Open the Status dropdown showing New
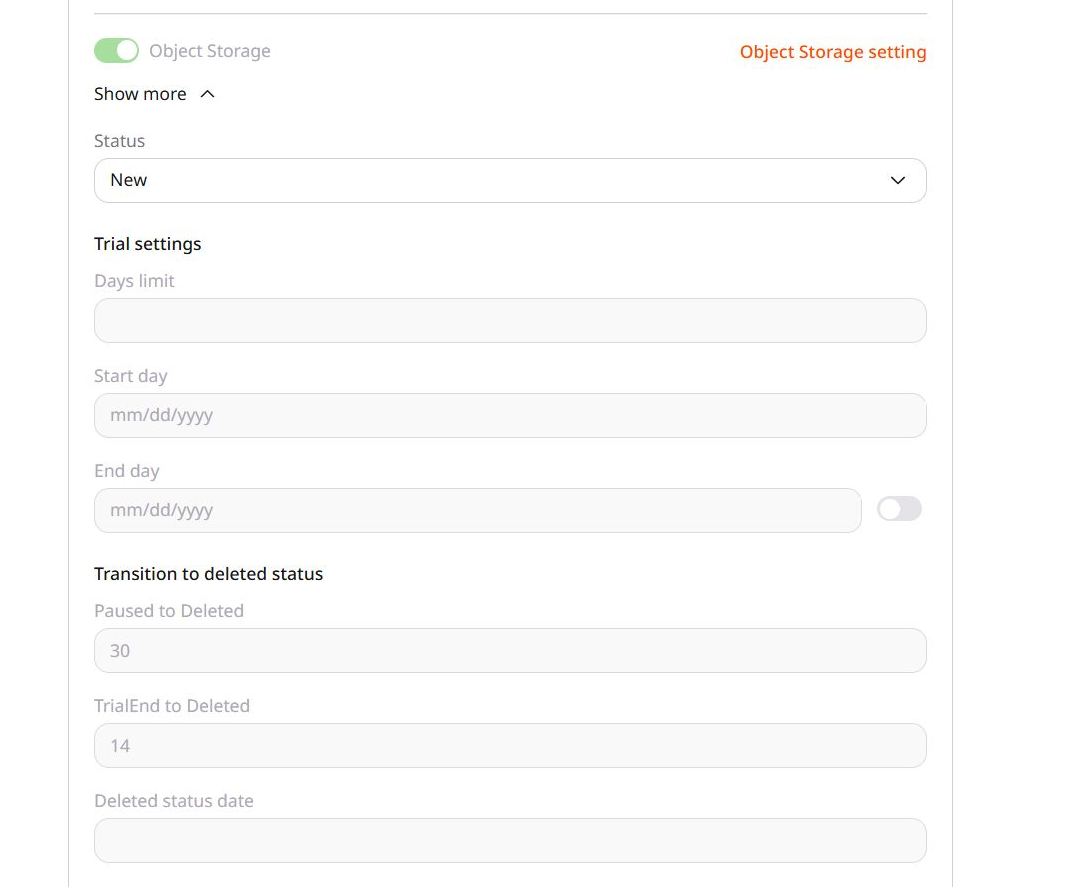This screenshot has height=887, width=1075. pyautogui.click(x=510, y=180)
